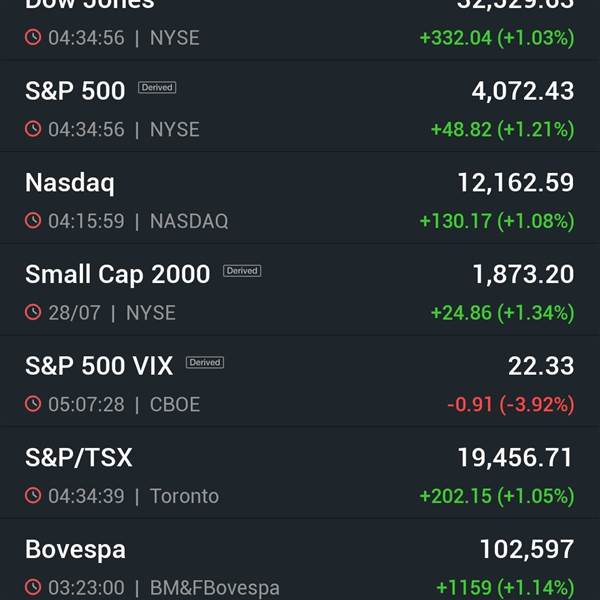
Task: Tap the clock icon under S&P/TSX
Action: pos(33,496)
